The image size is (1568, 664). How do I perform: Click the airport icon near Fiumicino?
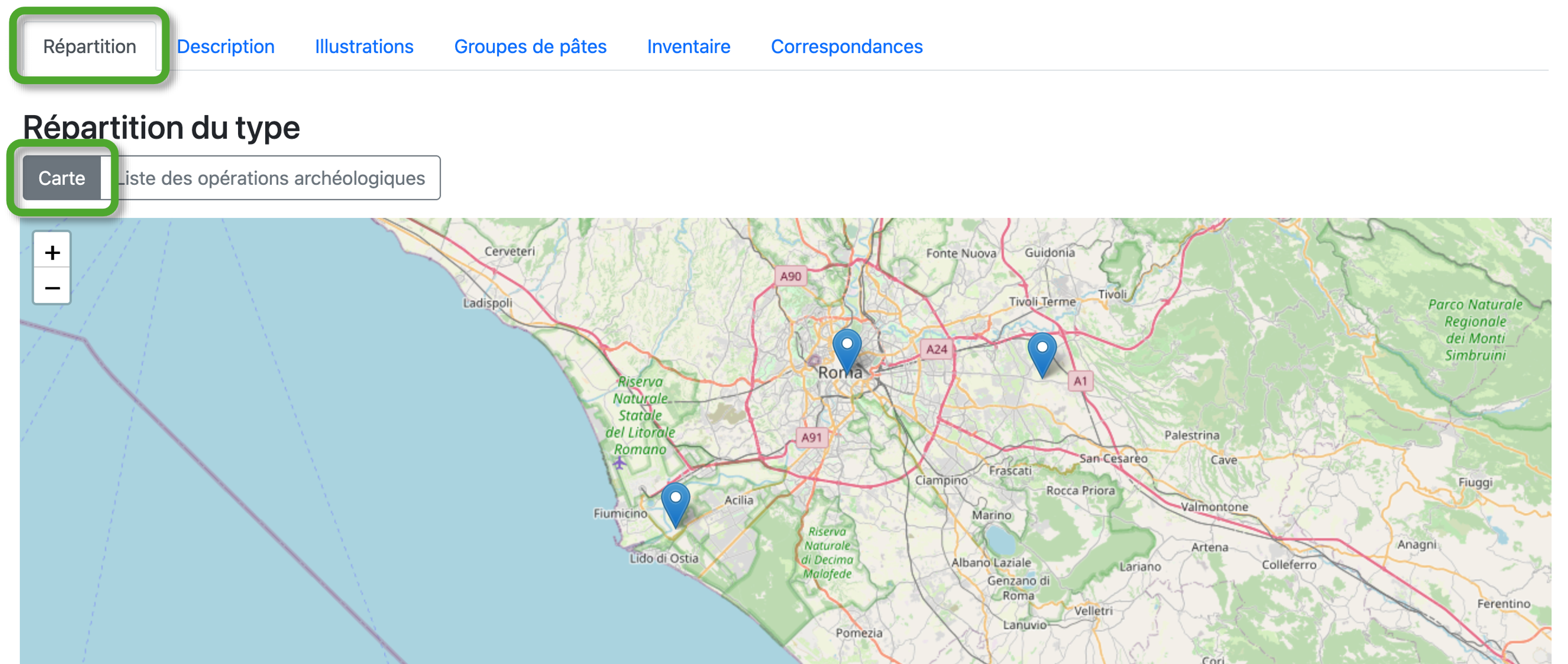(619, 463)
